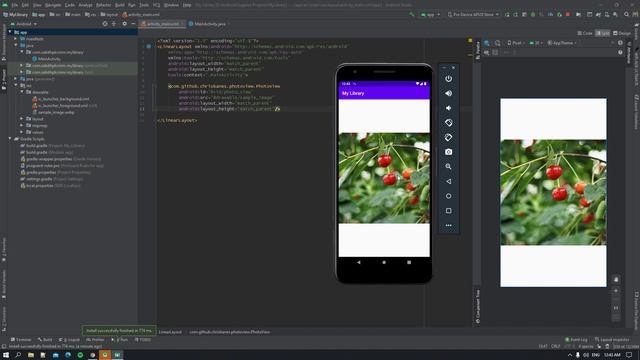Open search everywhere magnifier in top toolbar
Screen dimensions: 640x360
[626, 15]
